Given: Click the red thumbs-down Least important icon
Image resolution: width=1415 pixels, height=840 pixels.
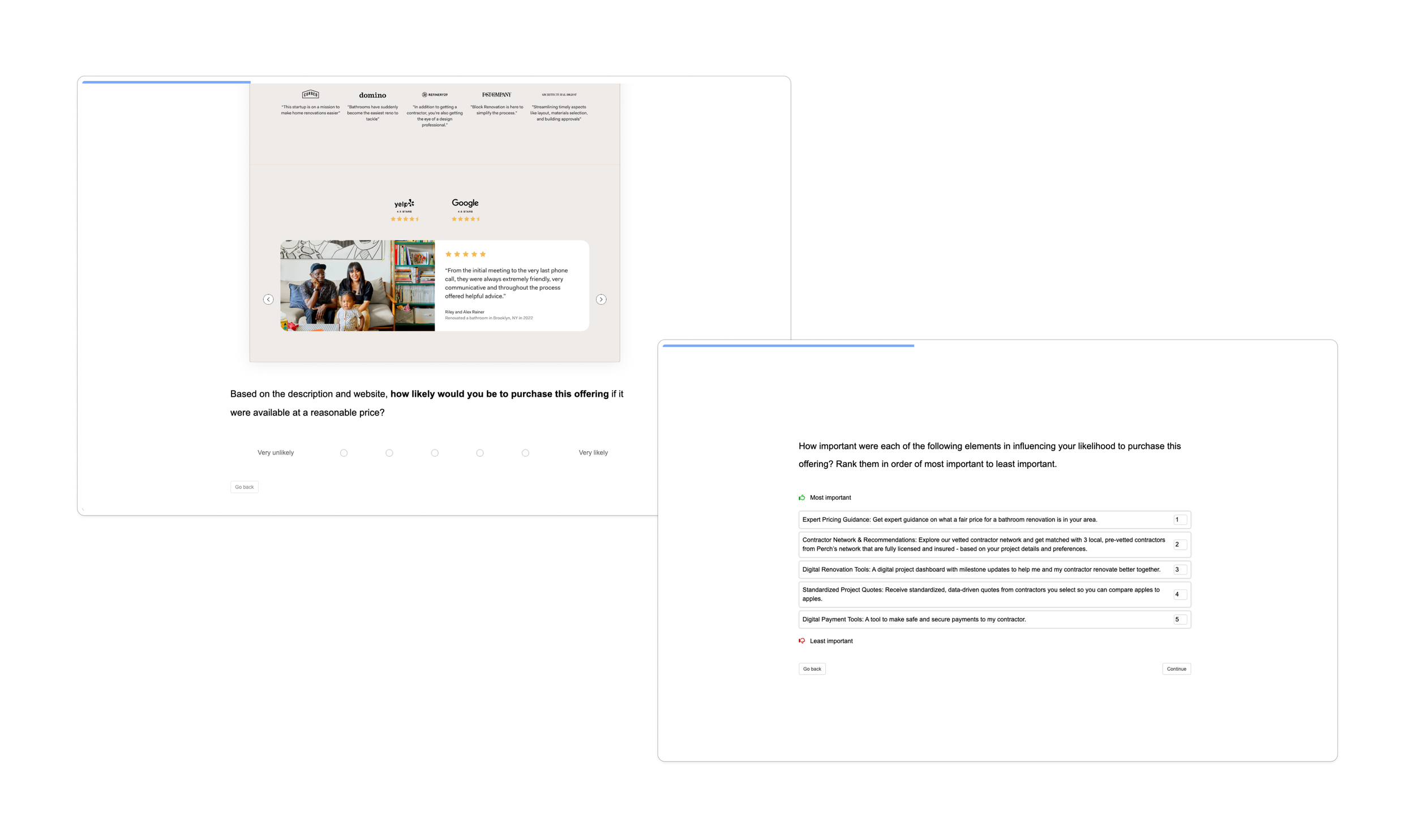Looking at the screenshot, I should pyautogui.click(x=801, y=641).
